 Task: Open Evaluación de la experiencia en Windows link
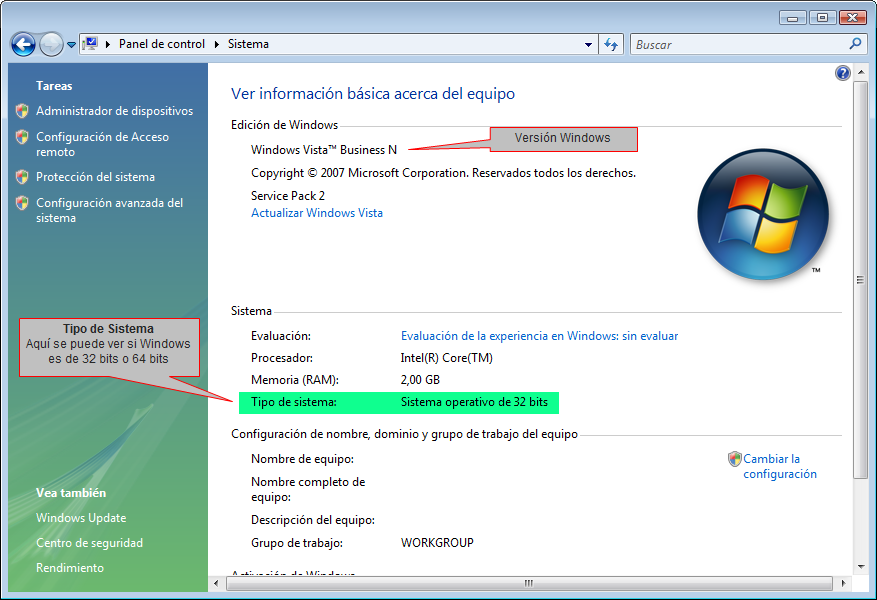coord(539,336)
